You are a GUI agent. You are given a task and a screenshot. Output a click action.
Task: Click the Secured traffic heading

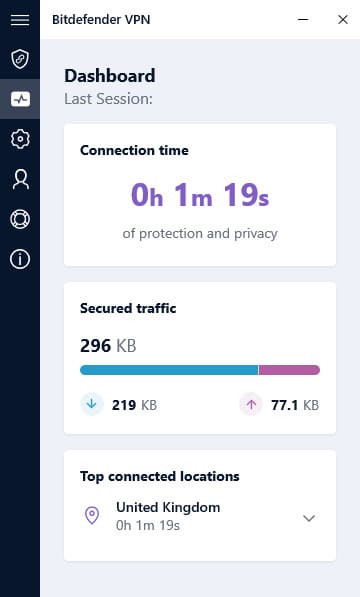128,308
